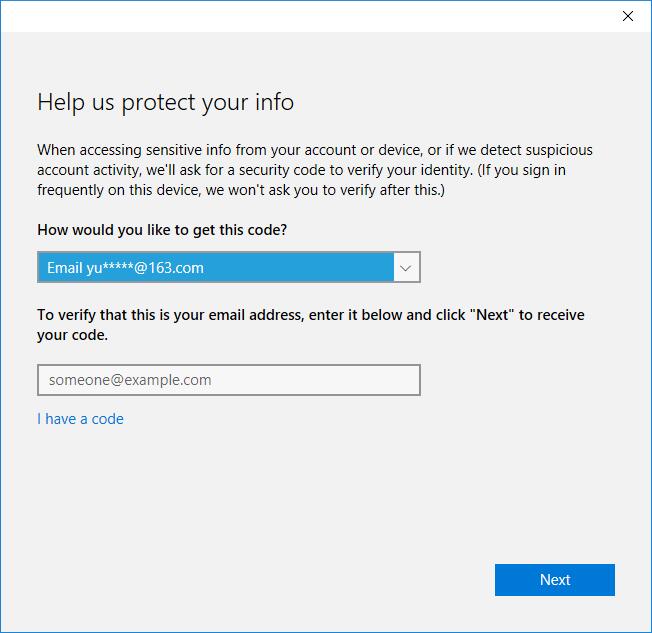652x633 pixels.
Task: Proceed by clicking Next to receive the code
Action: 555,580
